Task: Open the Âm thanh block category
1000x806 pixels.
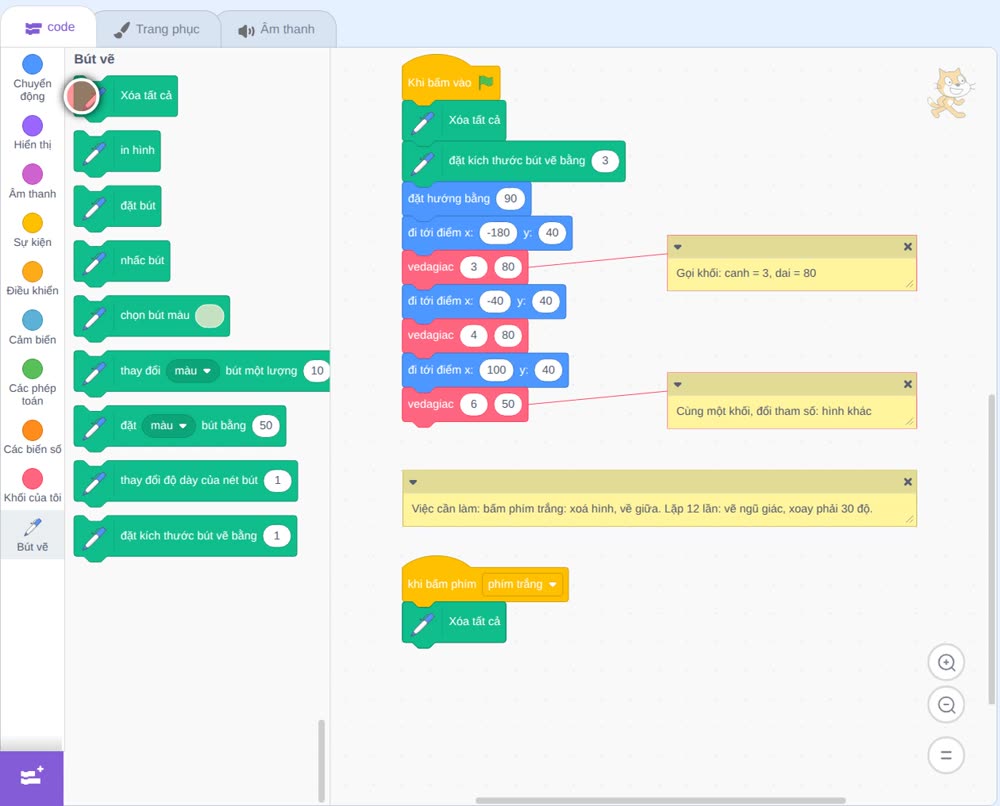Action: point(33,181)
